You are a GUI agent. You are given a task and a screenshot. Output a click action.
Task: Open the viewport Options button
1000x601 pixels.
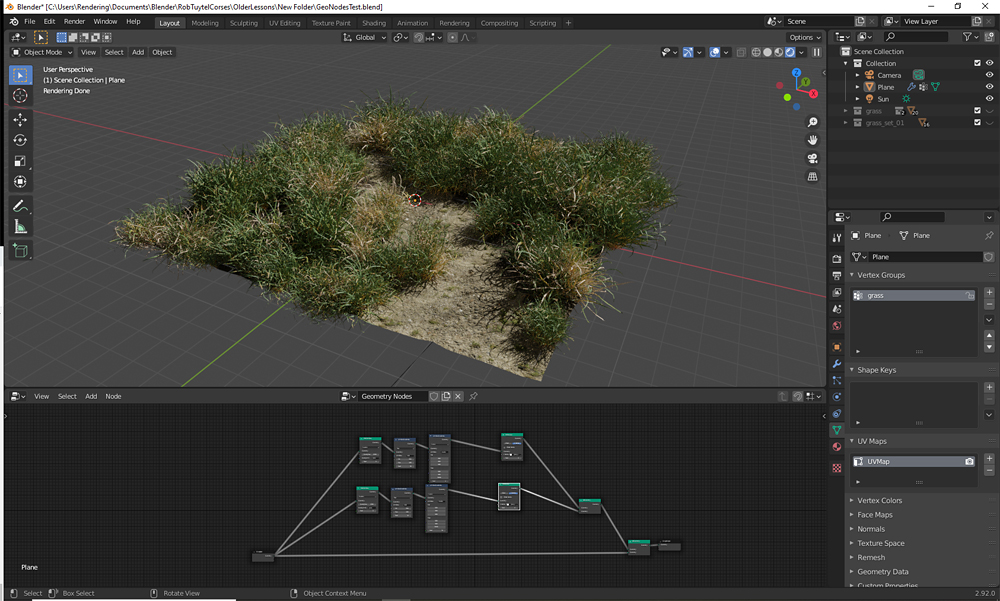tap(804, 37)
